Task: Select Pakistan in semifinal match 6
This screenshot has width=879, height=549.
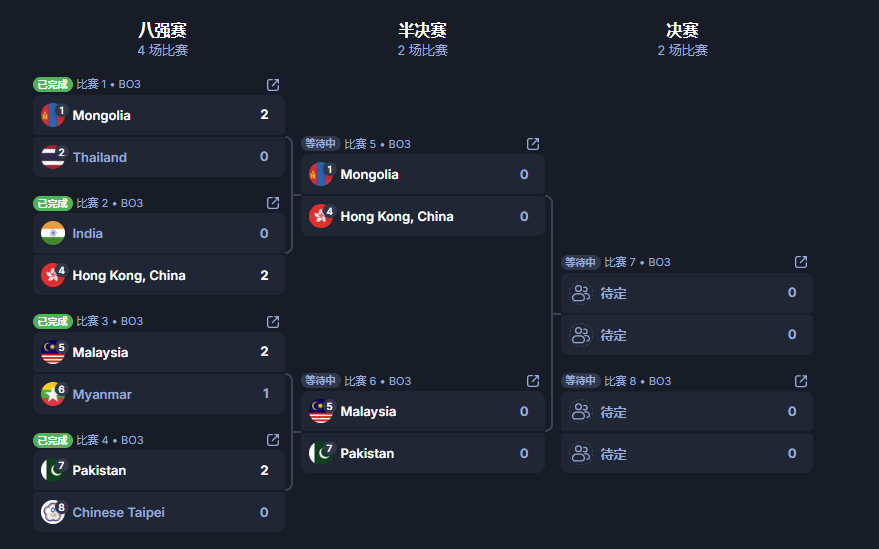Action: [423, 453]
